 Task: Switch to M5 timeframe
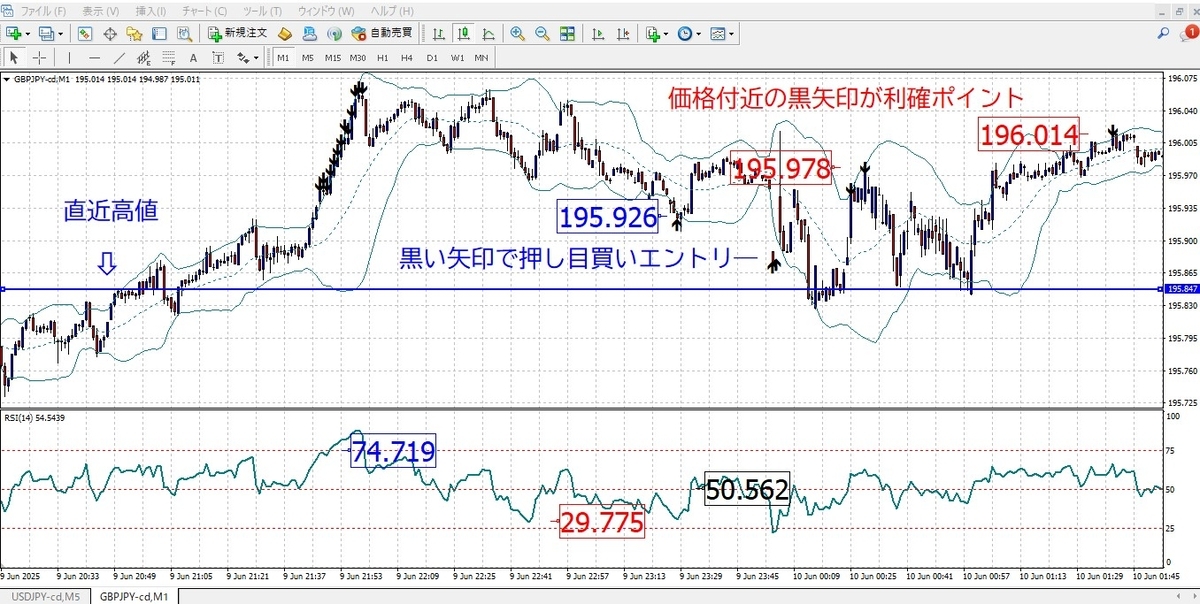(308, 57)
